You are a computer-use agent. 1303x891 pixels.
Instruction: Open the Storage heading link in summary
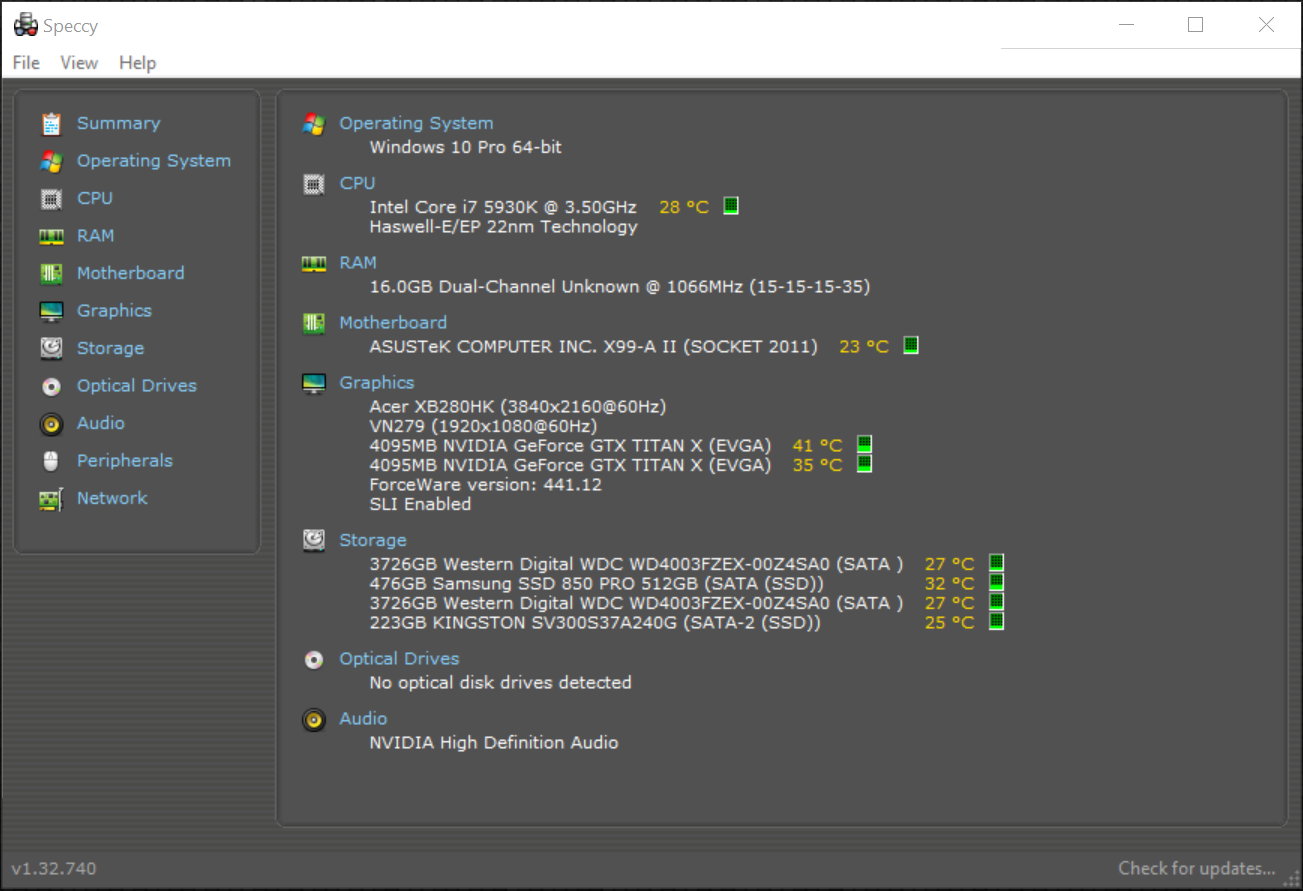pos(373,540)
